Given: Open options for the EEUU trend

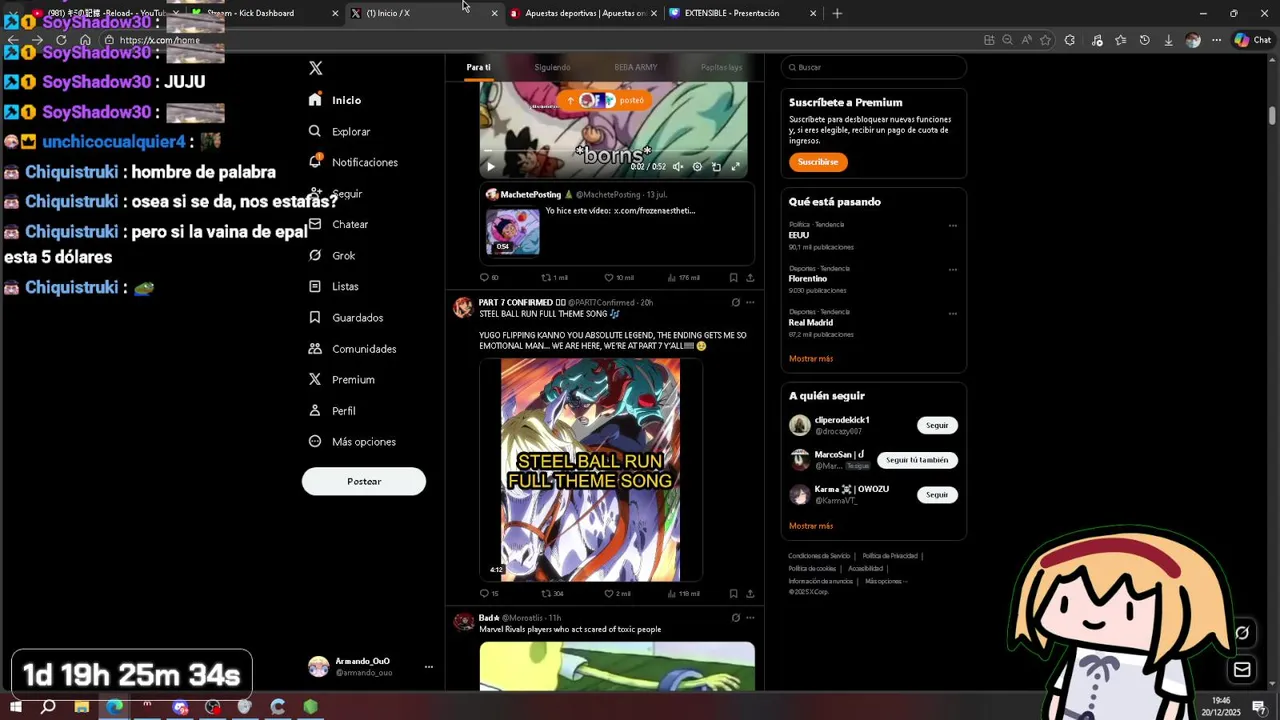Looking at the screenshot, I should 952,225.
